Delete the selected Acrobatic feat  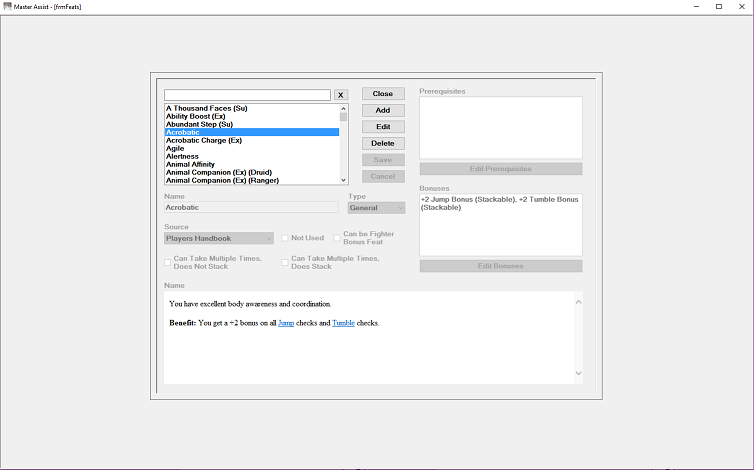383,143
